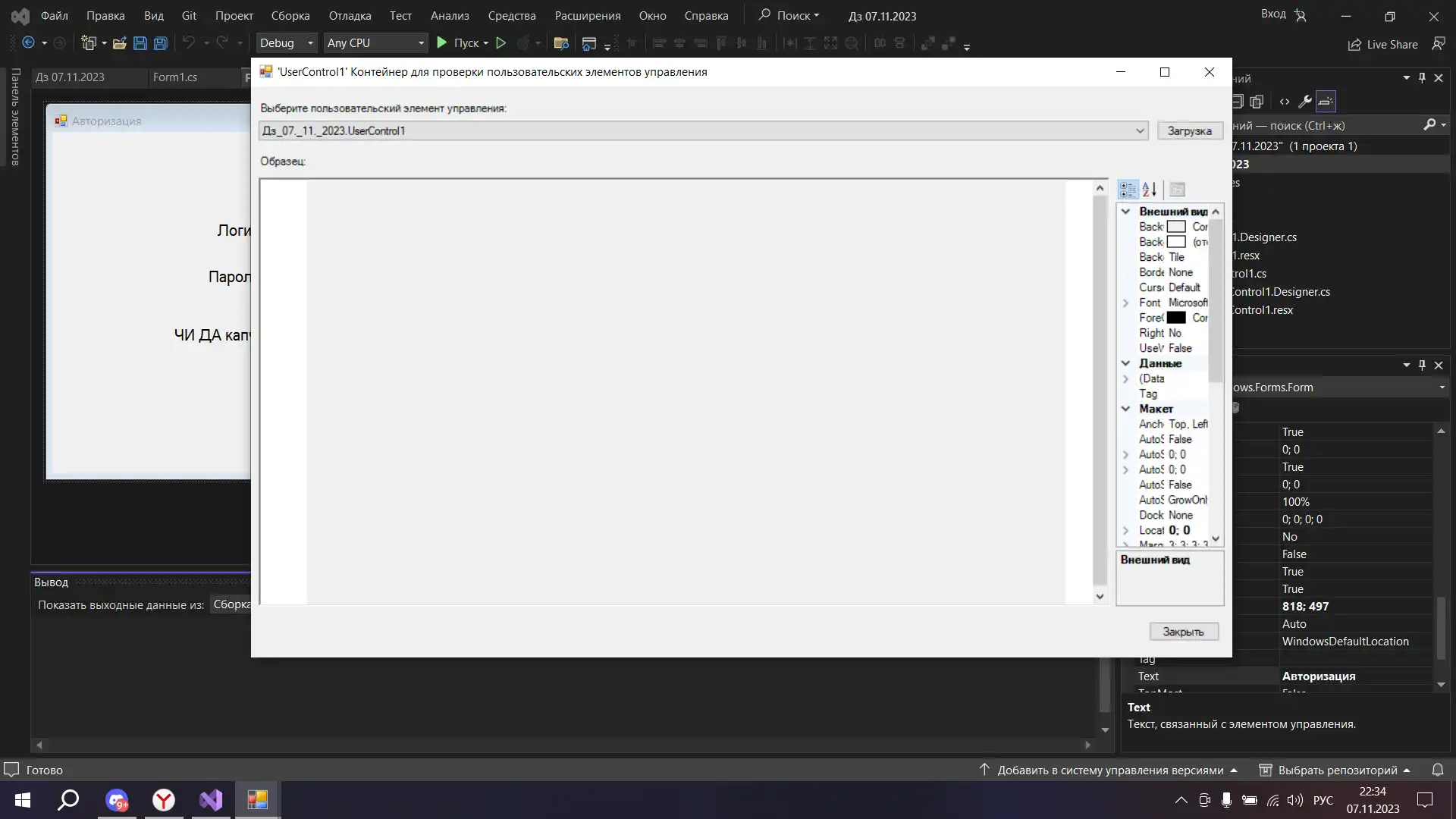Collapse the Данные property category

(x=1126, y=363)
